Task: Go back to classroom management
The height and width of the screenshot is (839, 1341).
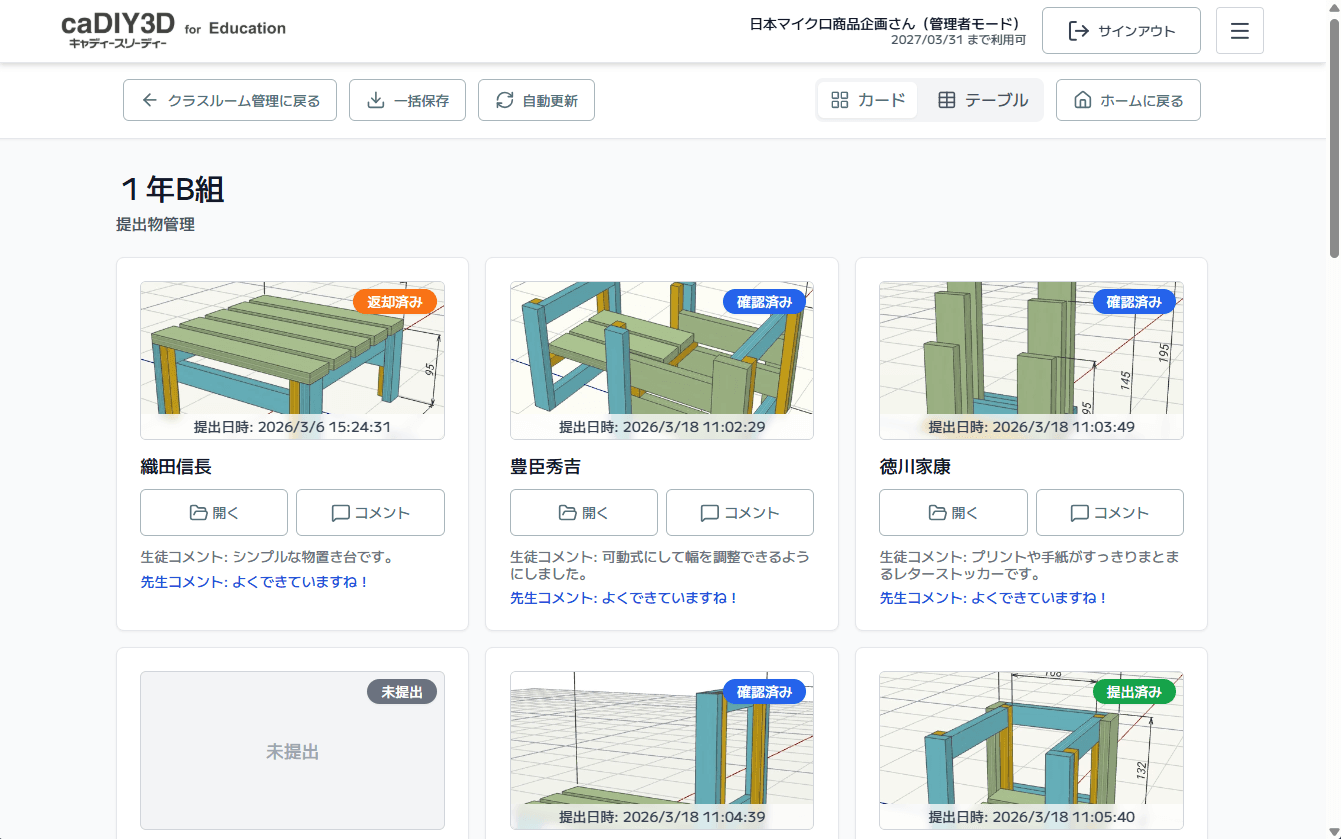Action: click(x=230, y=100)
